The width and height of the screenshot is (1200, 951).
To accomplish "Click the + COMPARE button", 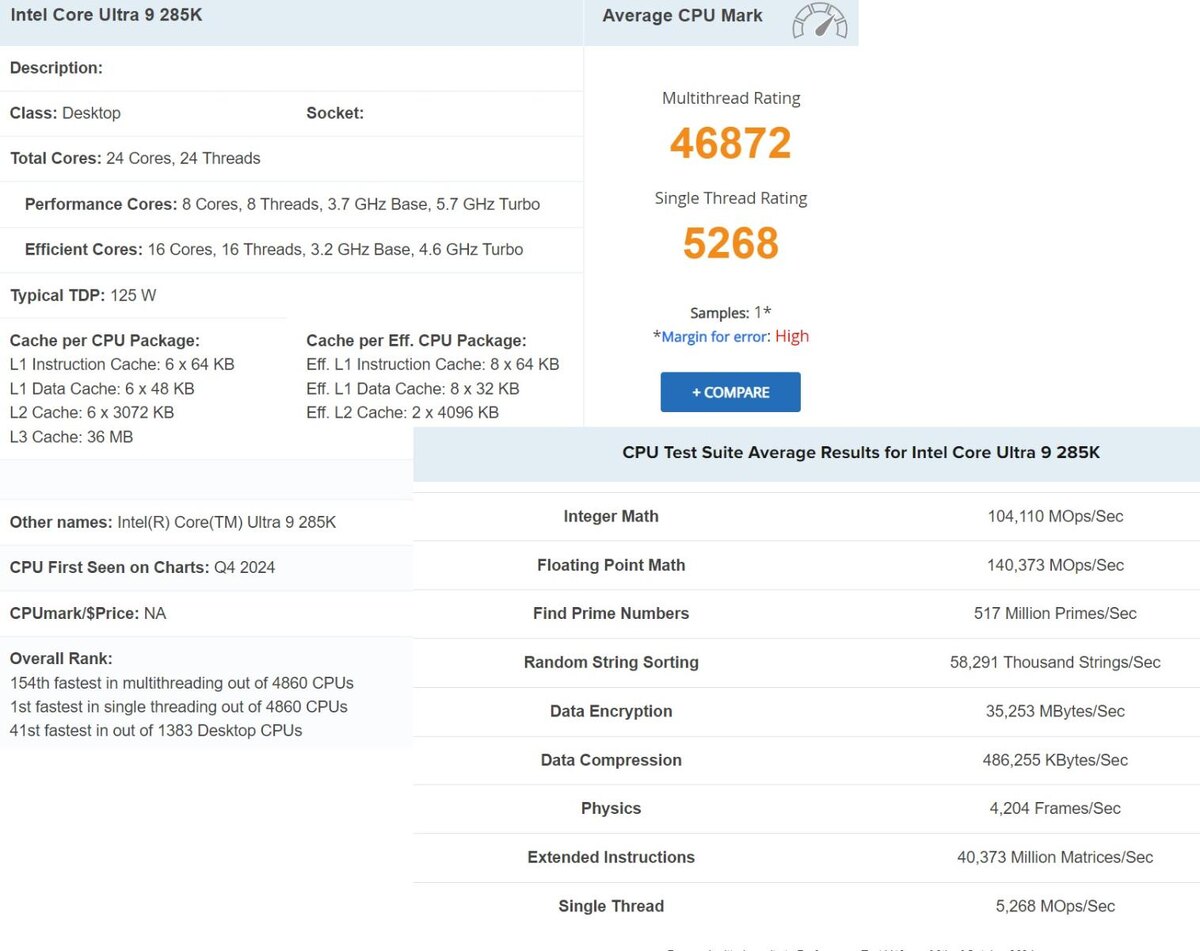I will pos(730,392).
